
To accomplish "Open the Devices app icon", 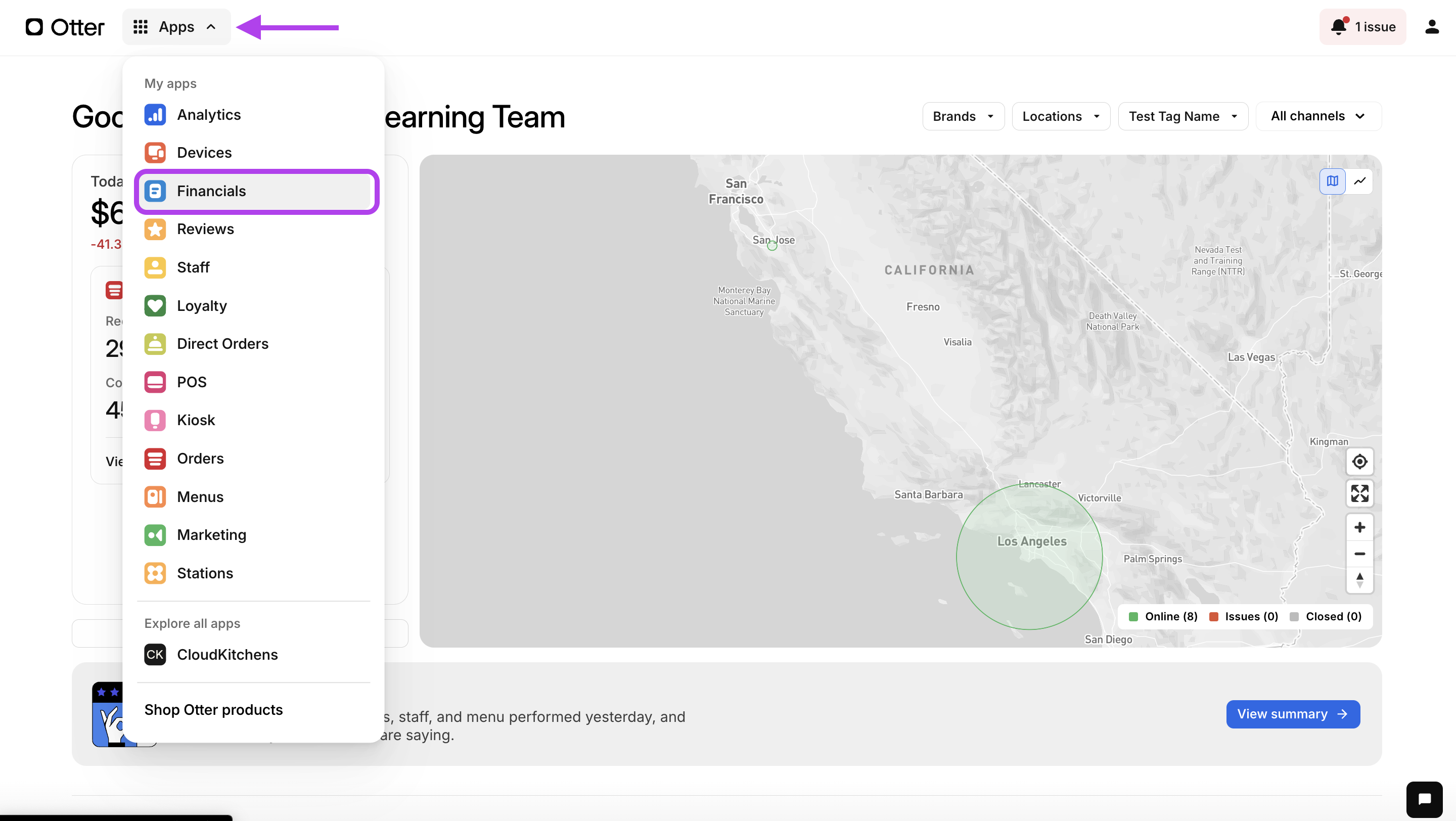I will 155,153.
